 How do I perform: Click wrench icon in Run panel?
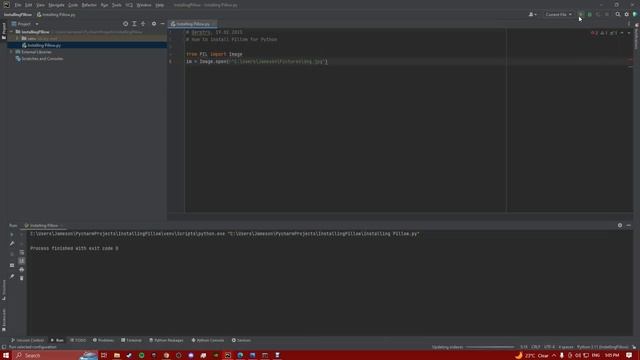[12, 244]
